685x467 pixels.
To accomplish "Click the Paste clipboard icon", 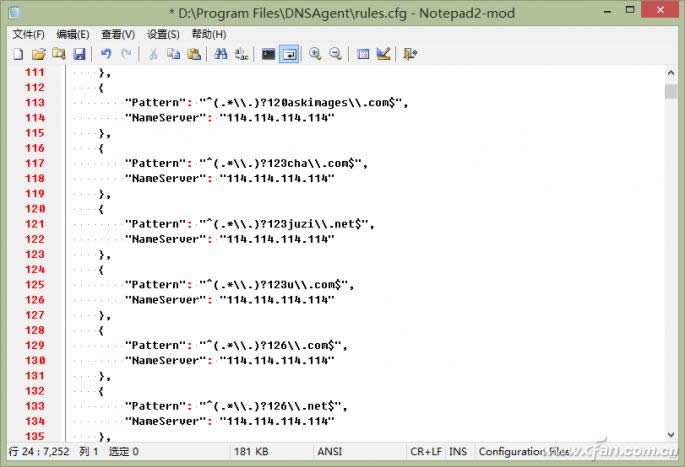I will point(194,54).
